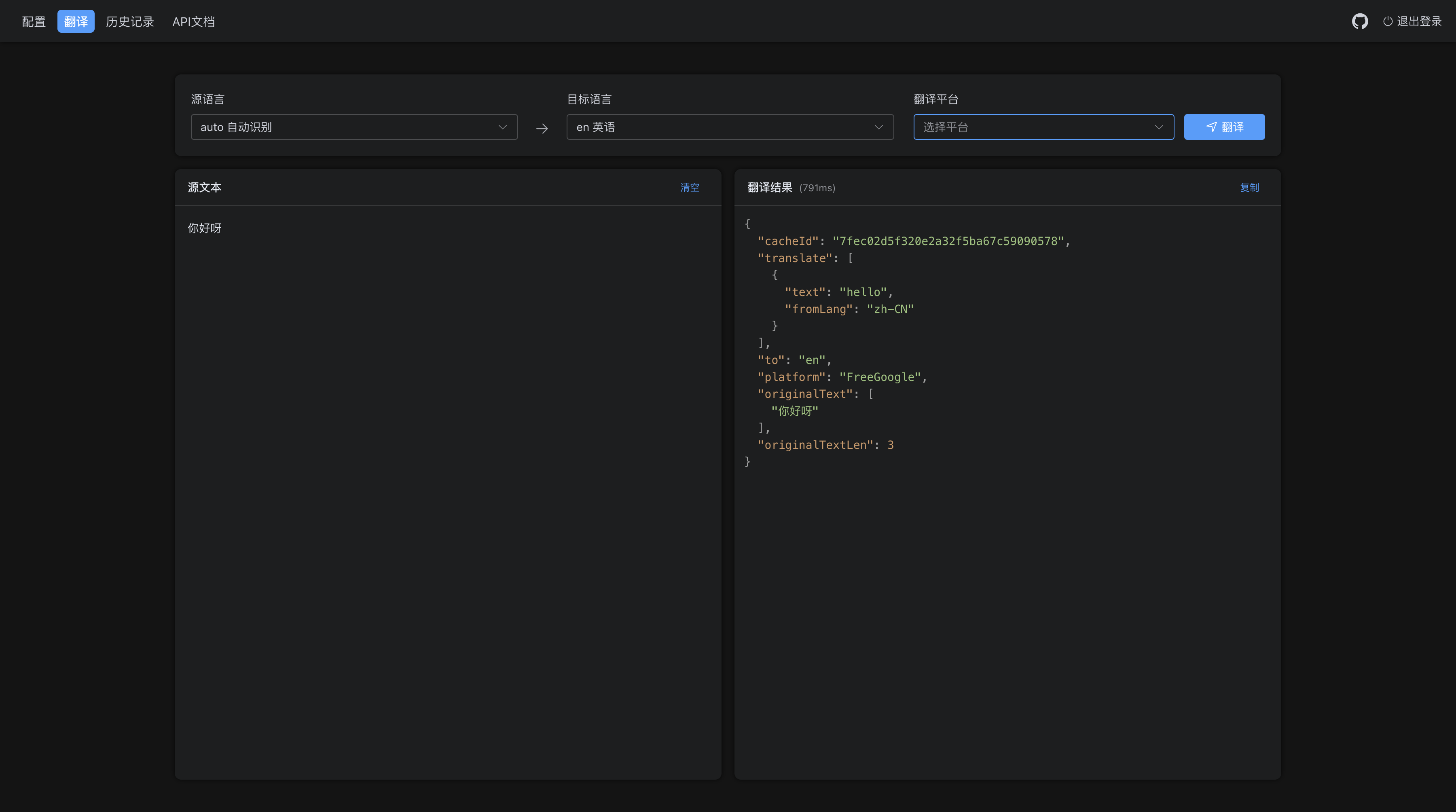This screenshot has height=812, width=1456.
Task: Click the "zh-CN" fromLang value
Action: point(890,309)
